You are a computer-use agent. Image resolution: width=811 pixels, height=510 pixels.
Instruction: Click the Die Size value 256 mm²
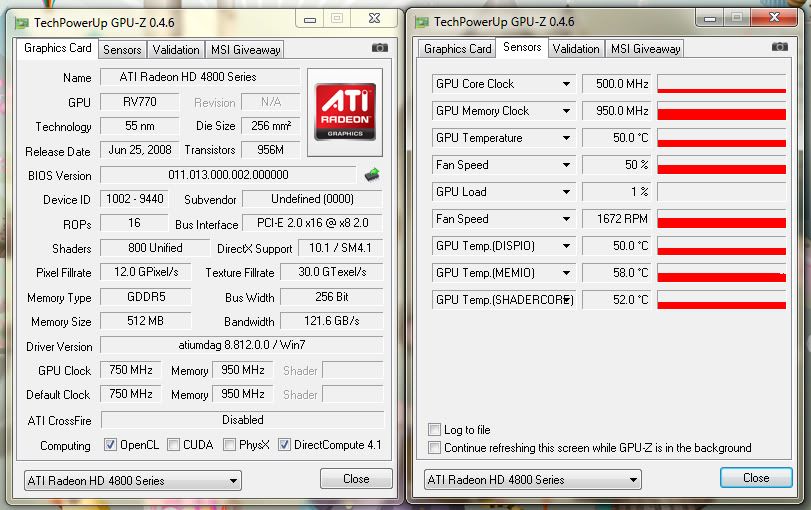[271, 126]
